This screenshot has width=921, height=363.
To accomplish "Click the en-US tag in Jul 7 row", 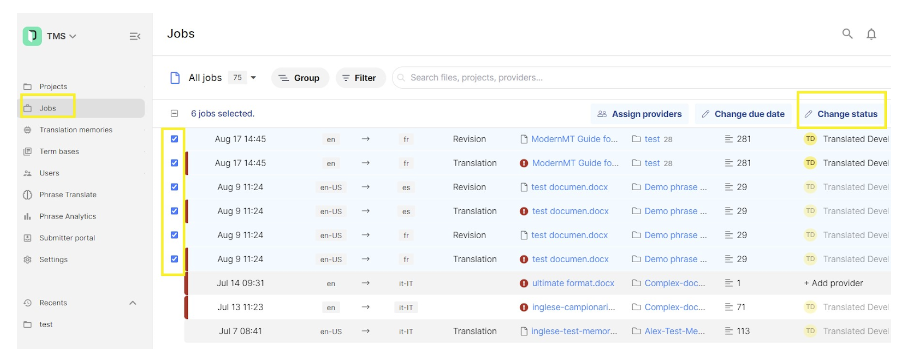I will tap(331, 331).
